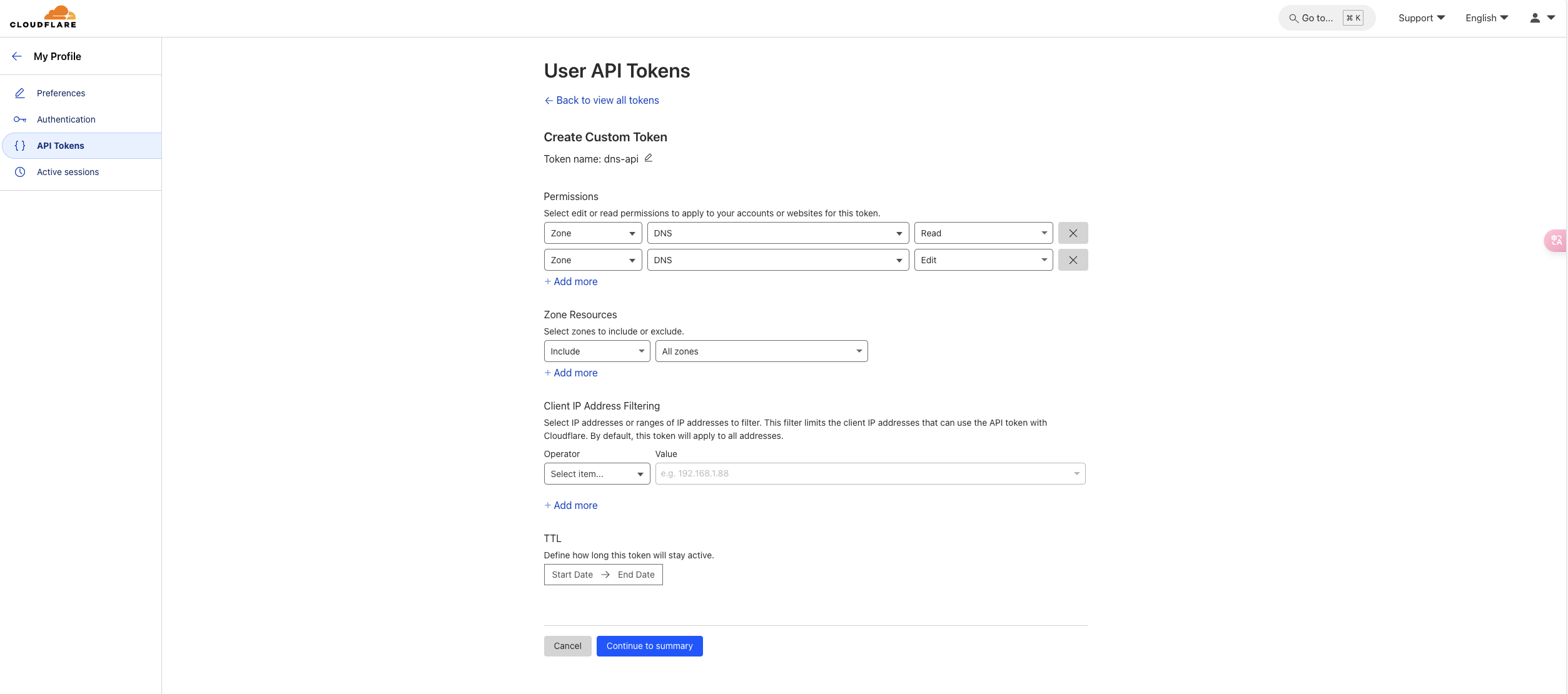The image size is (1568, 694).
Task: Select the Authentication key icon in sidebar
Action: [x=19, y=119]
